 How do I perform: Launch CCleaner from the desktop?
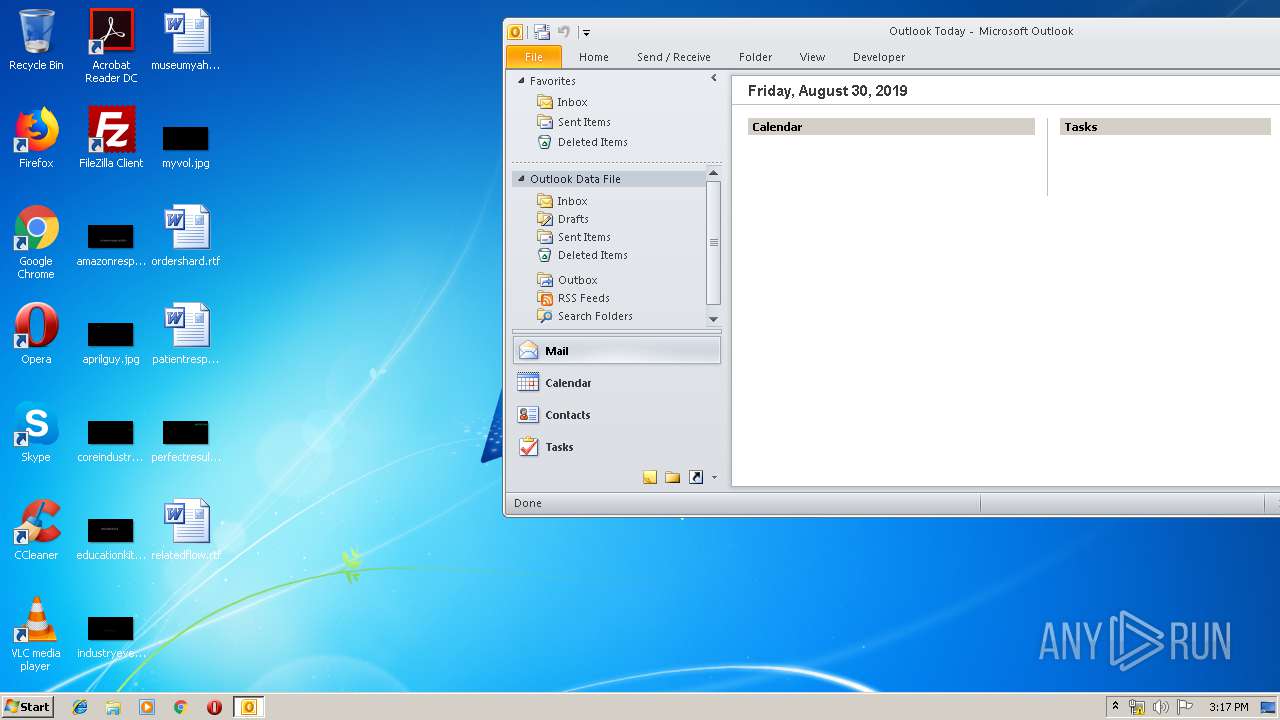[36, 529]
